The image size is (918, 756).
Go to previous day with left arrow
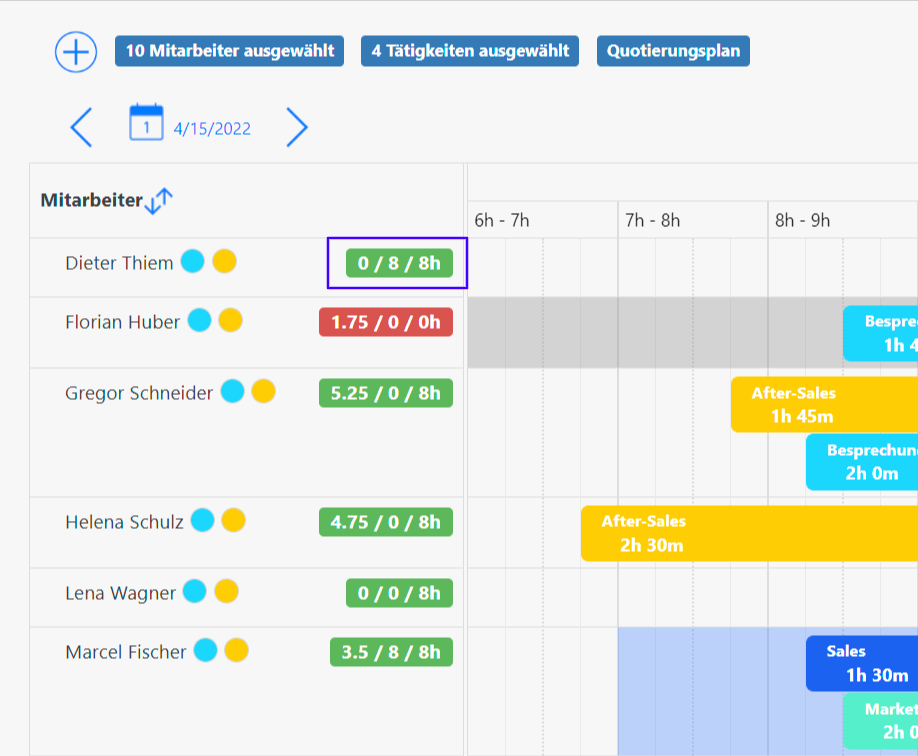pos(81,128)
